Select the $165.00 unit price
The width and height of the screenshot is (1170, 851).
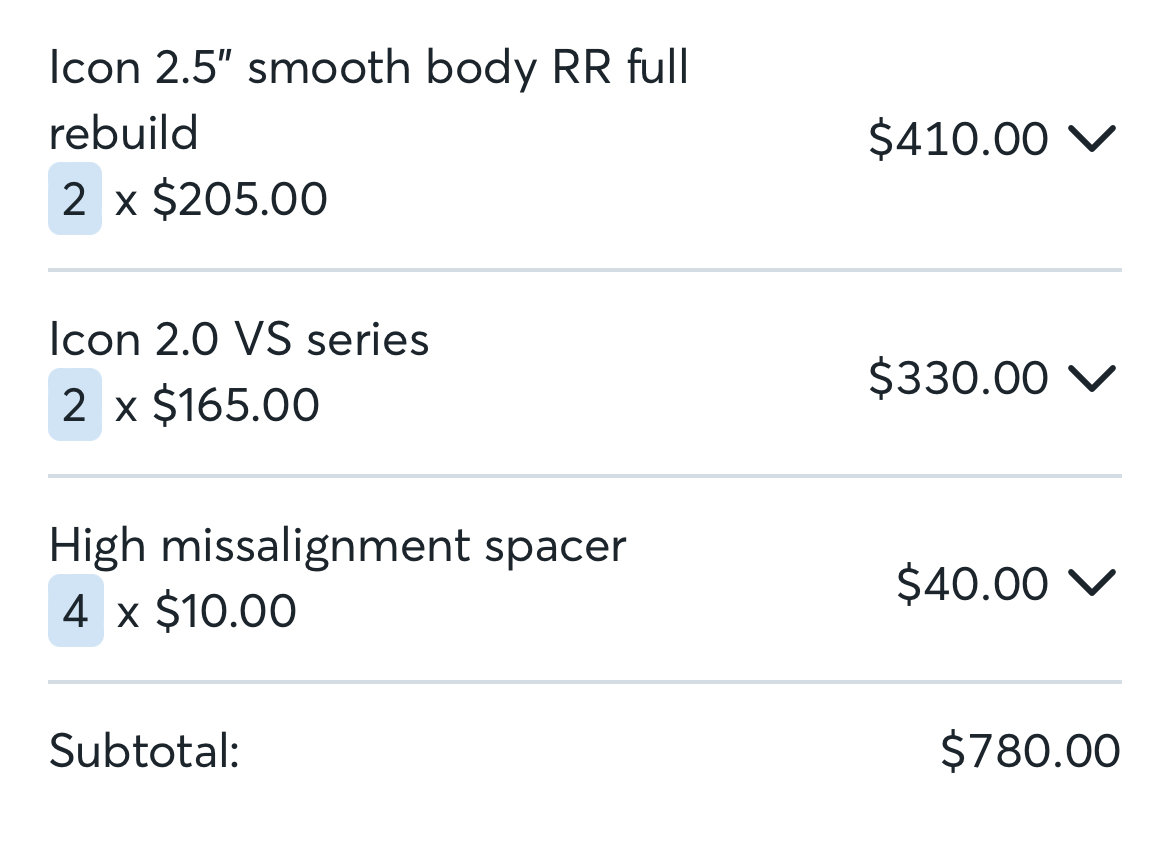point(236,405)
